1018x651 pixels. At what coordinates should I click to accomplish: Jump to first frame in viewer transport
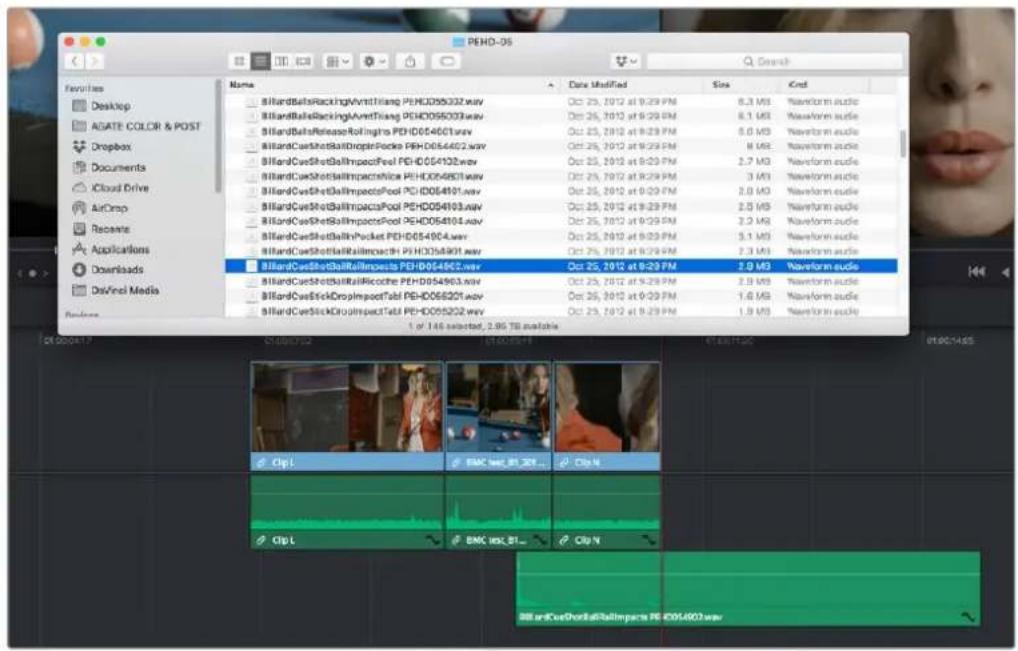pos(976,272)
